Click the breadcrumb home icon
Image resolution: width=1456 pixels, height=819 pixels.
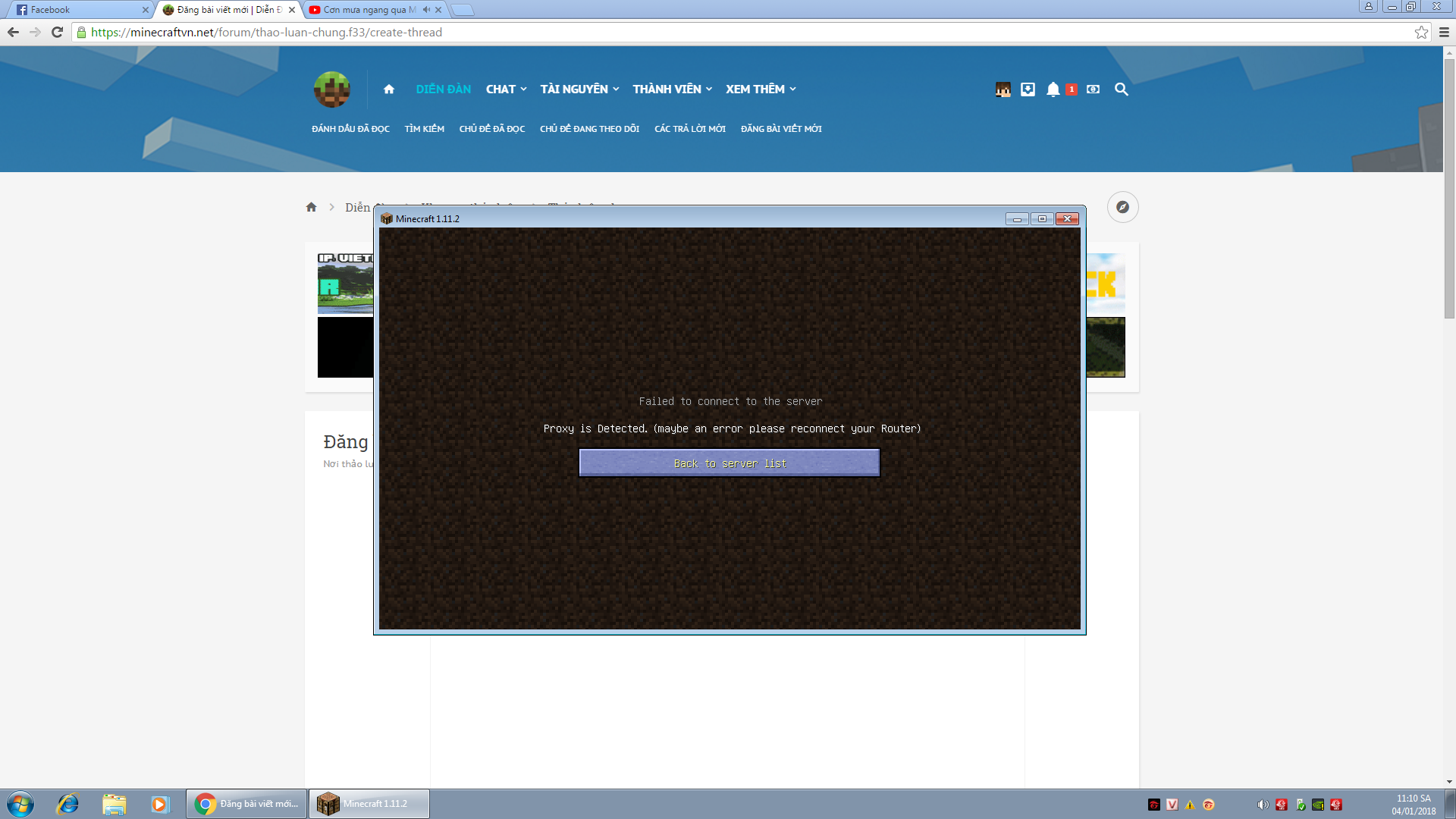point(311,207)
